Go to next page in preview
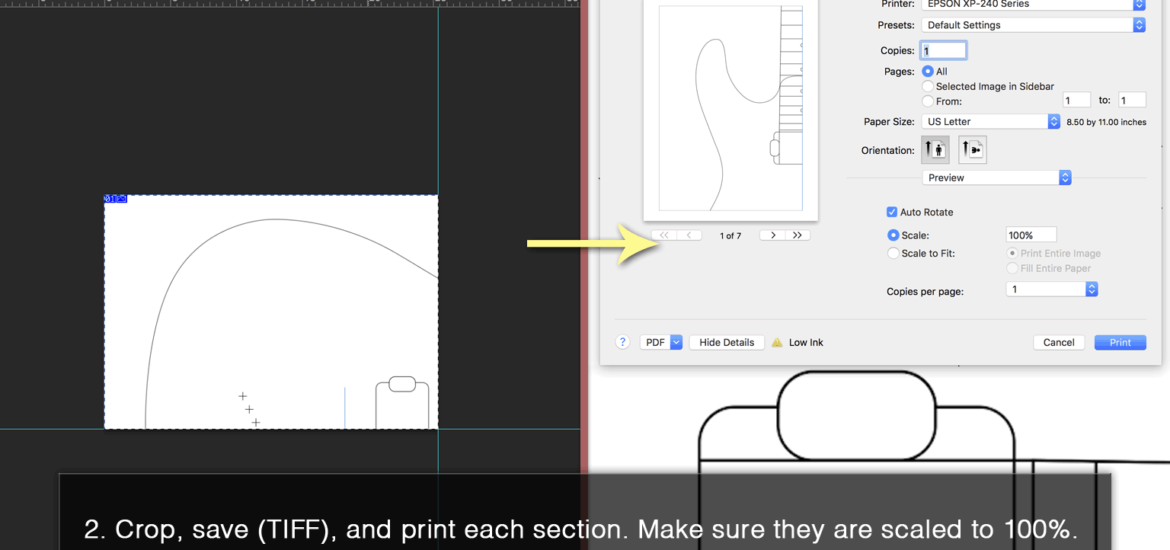 [x=773, y=235]
